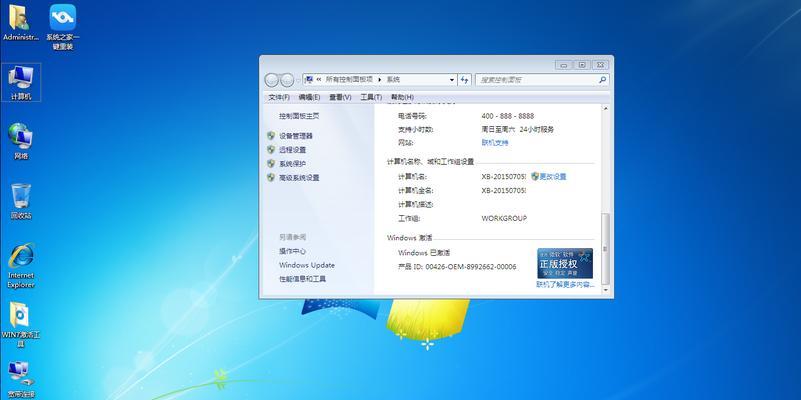
Task: Click in the 搜索控制面板 search box
Action: coord(535,79)
